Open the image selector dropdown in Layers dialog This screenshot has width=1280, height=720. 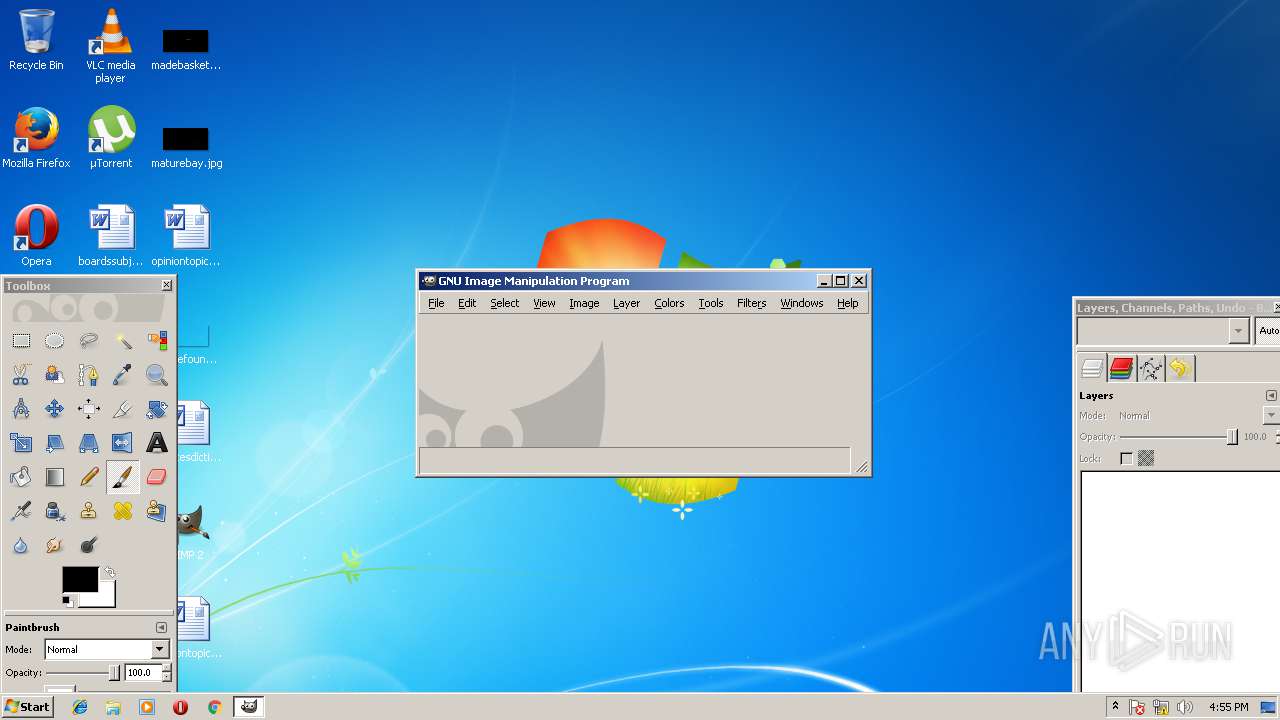[1163, 331]
